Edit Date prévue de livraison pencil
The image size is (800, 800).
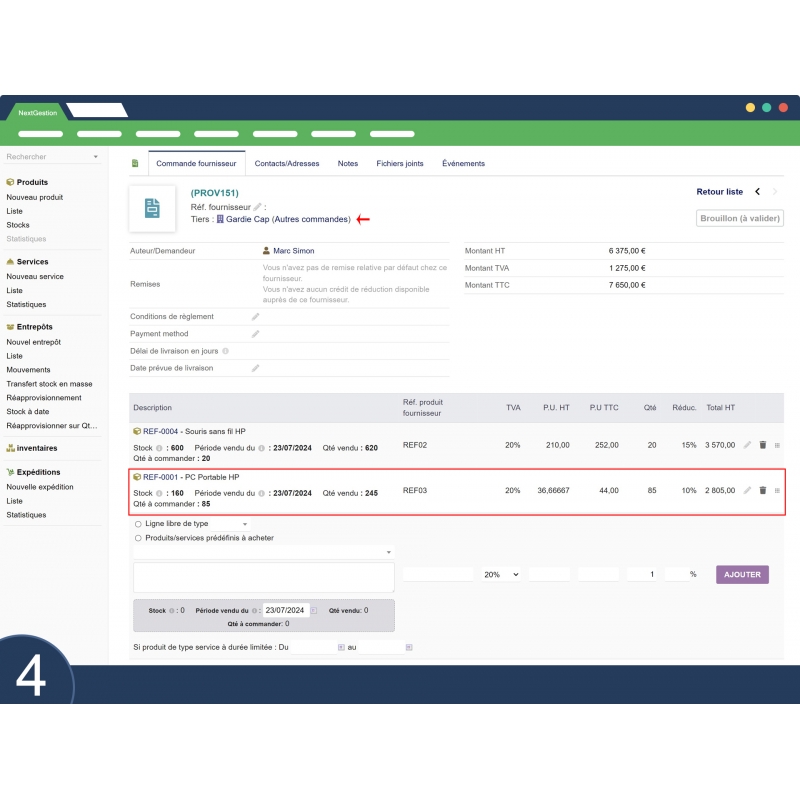point(256,368)
